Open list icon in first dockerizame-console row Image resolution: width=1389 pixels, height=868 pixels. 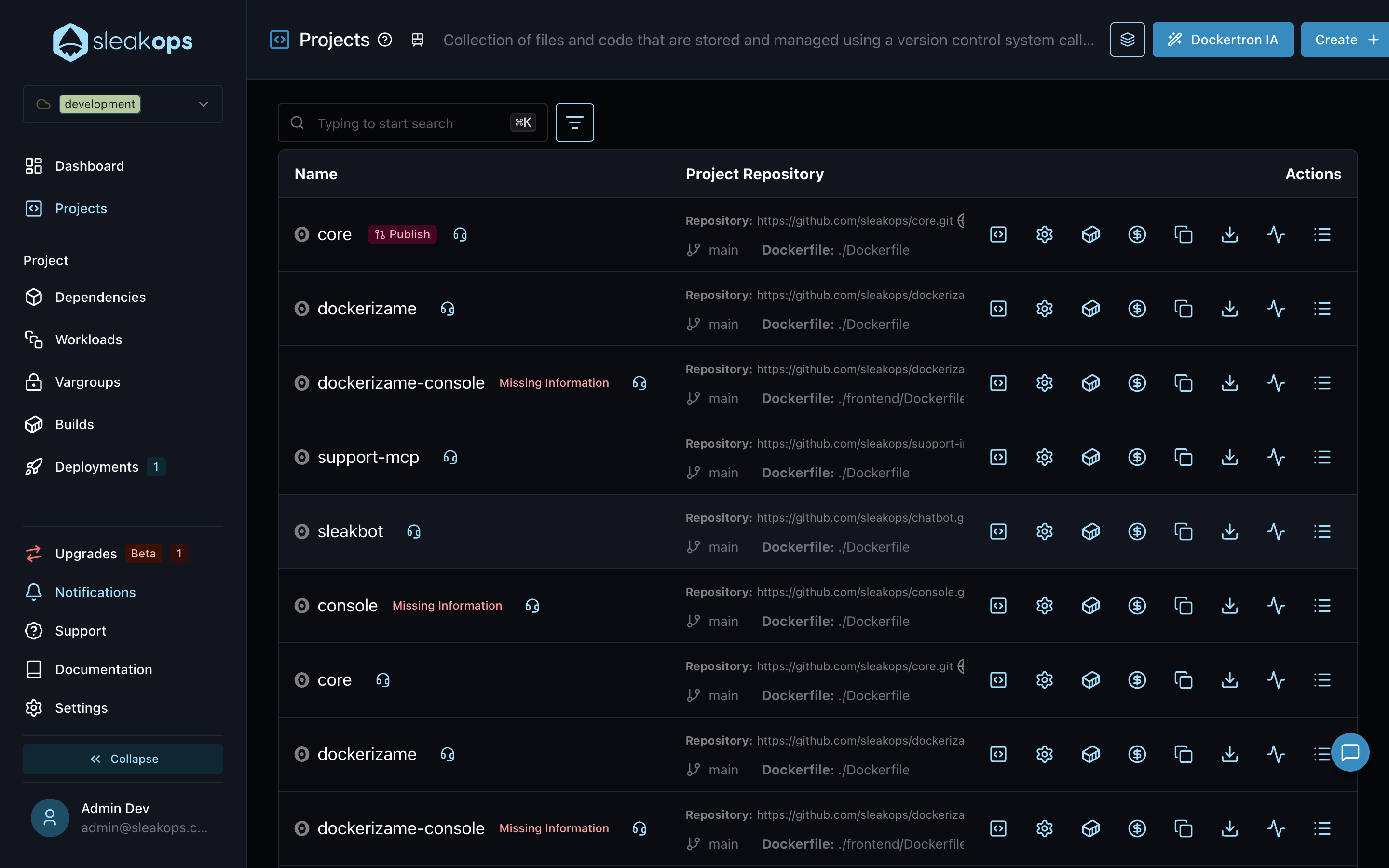1322,383
